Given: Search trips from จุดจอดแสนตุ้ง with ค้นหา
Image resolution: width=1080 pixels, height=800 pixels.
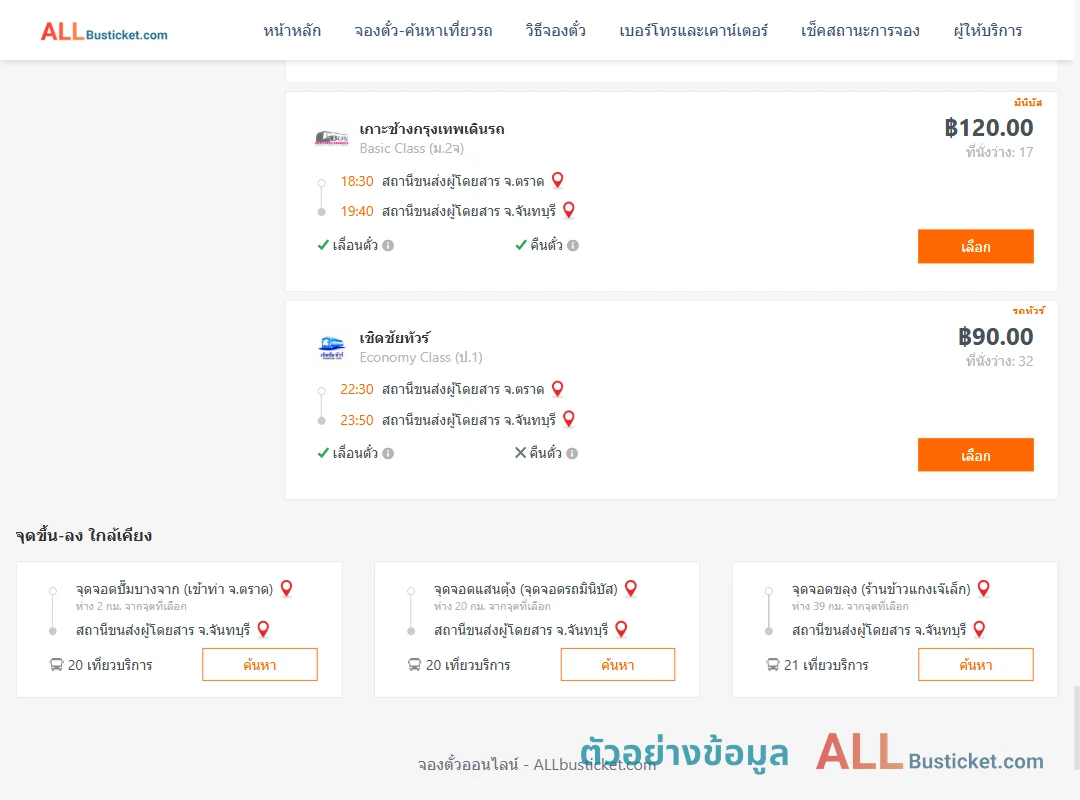Looking at the screenshot, I should [618, 665].
